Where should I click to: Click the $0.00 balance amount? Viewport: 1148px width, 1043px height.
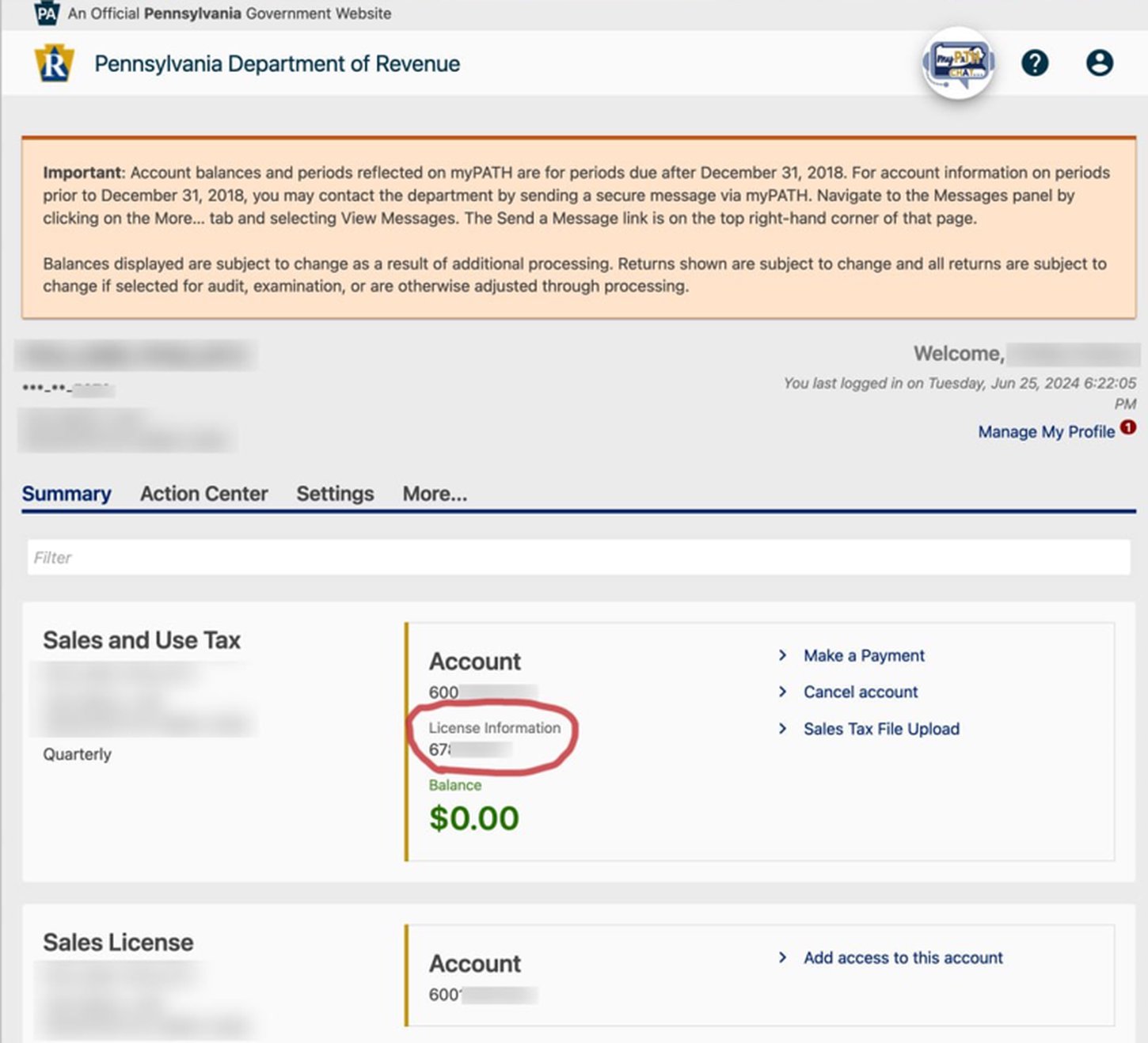[473, 818]
